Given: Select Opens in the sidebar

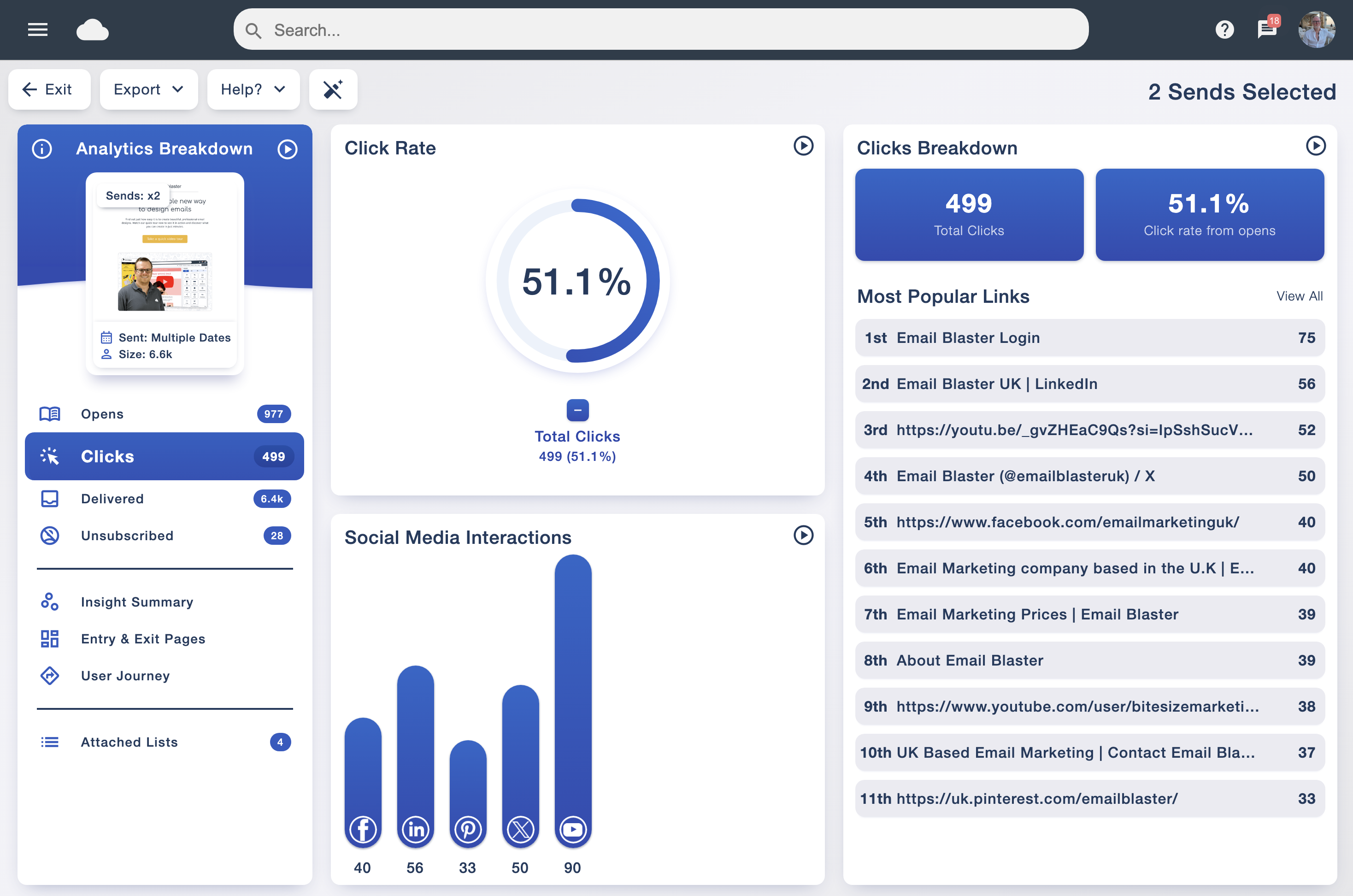Looking at the screenshot, I should coord(165,414).
